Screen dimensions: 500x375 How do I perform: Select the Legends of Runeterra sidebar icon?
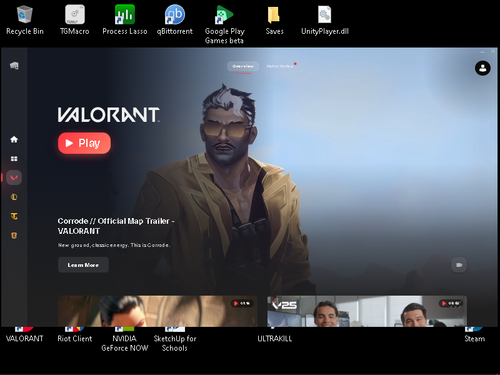[x=14, y=236]
